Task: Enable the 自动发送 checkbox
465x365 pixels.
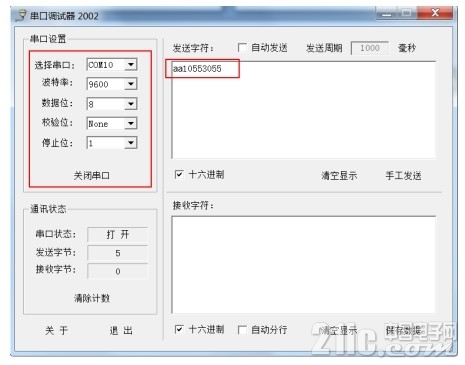Action: coord(242,47)
